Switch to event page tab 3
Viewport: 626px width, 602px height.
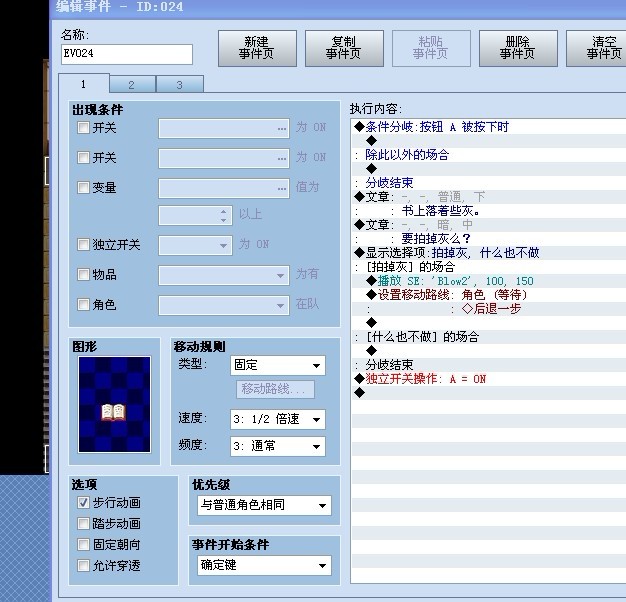coord(180,85)
